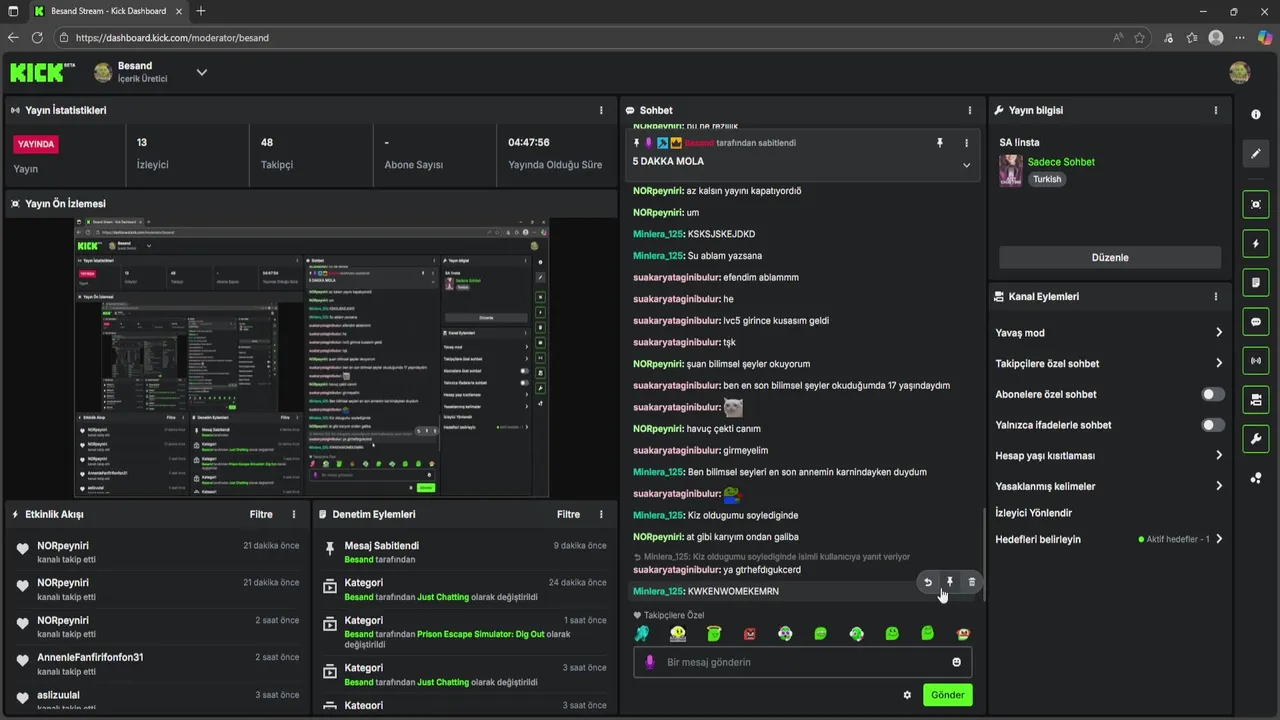Image resolution: width=1280 pixels, height=720 pixels.
Task: Click Sadece Sohbet category link
Action: point(1061,162)
